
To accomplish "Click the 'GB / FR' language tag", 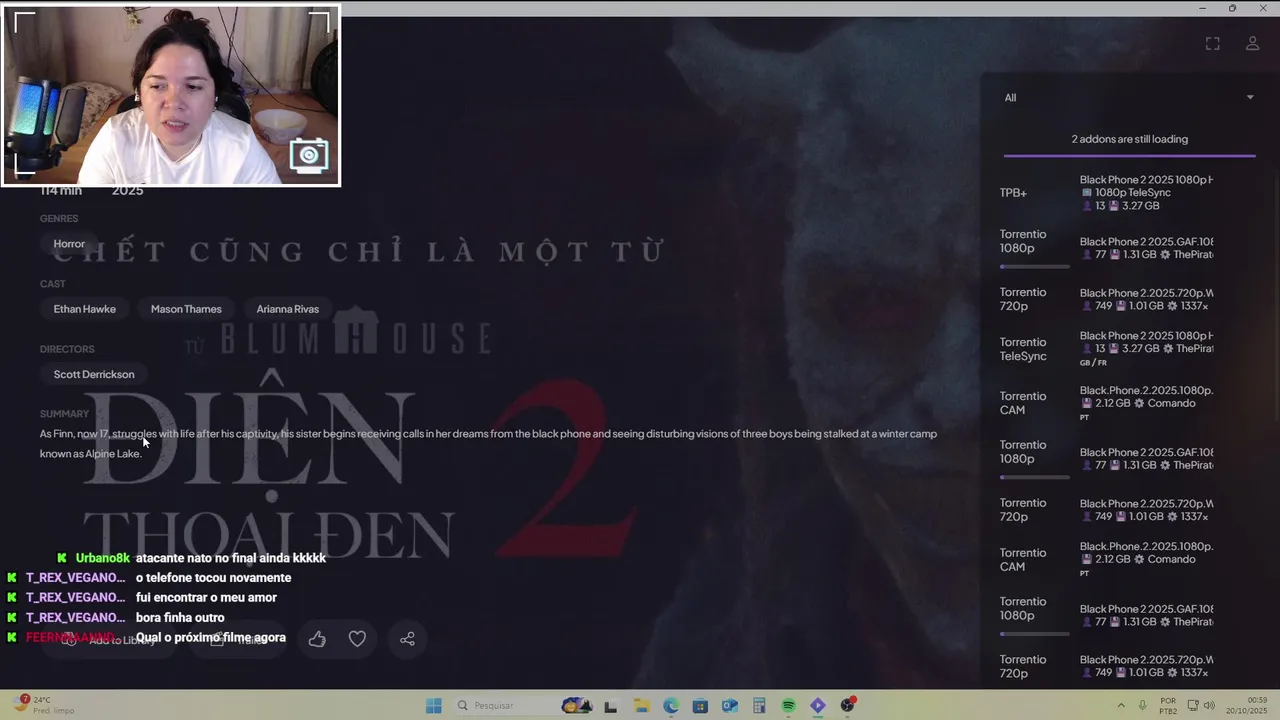I will click(1093, 363).
